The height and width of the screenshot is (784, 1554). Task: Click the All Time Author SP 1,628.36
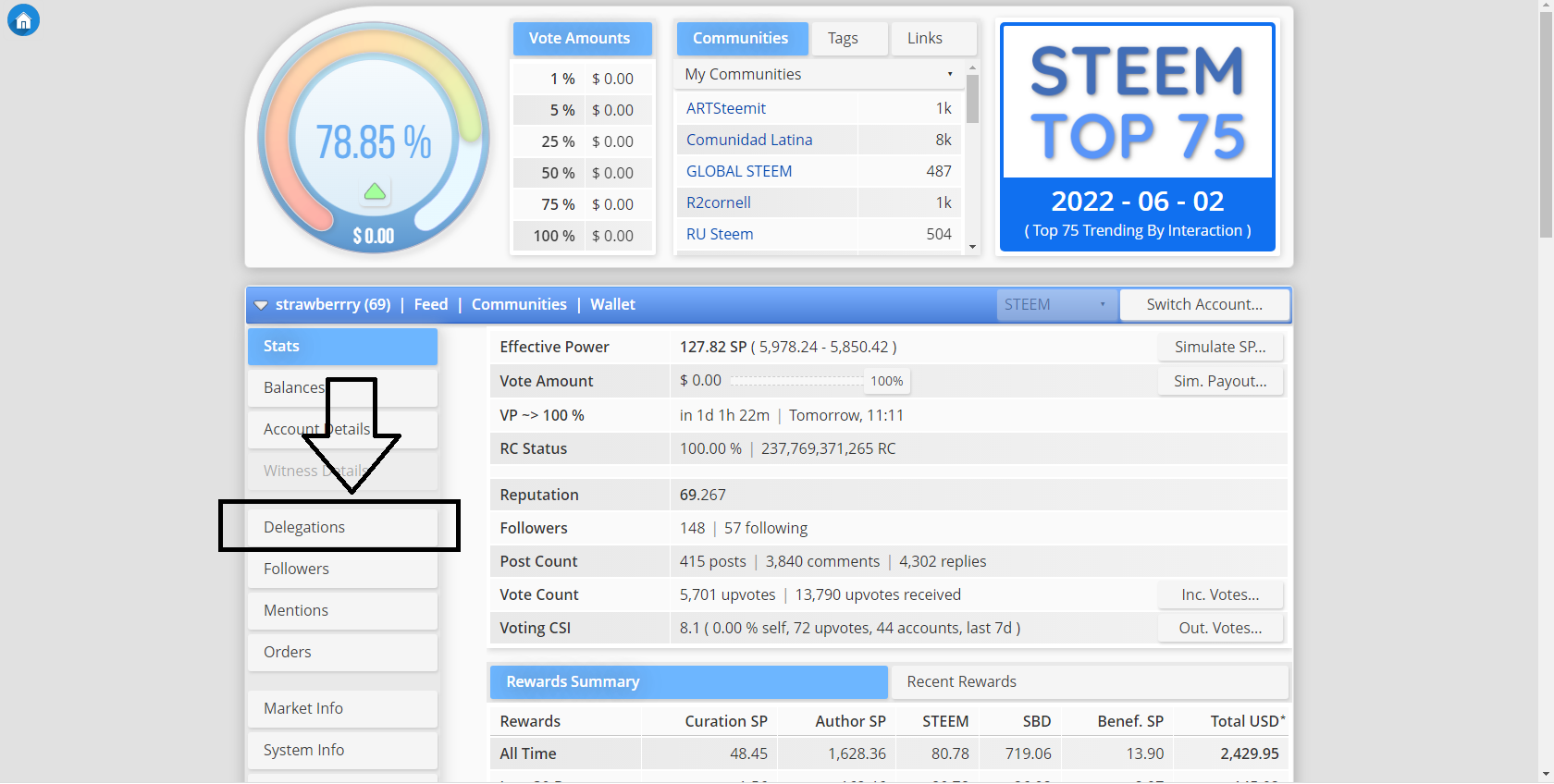coord(857,753)
